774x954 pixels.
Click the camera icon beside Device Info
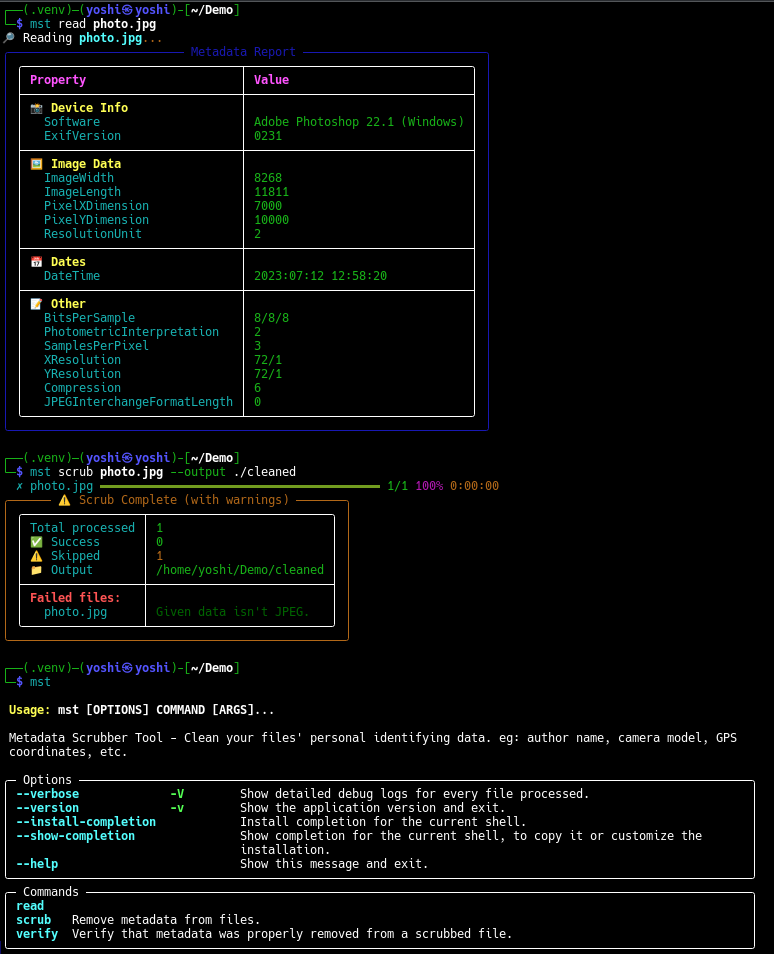37,108
